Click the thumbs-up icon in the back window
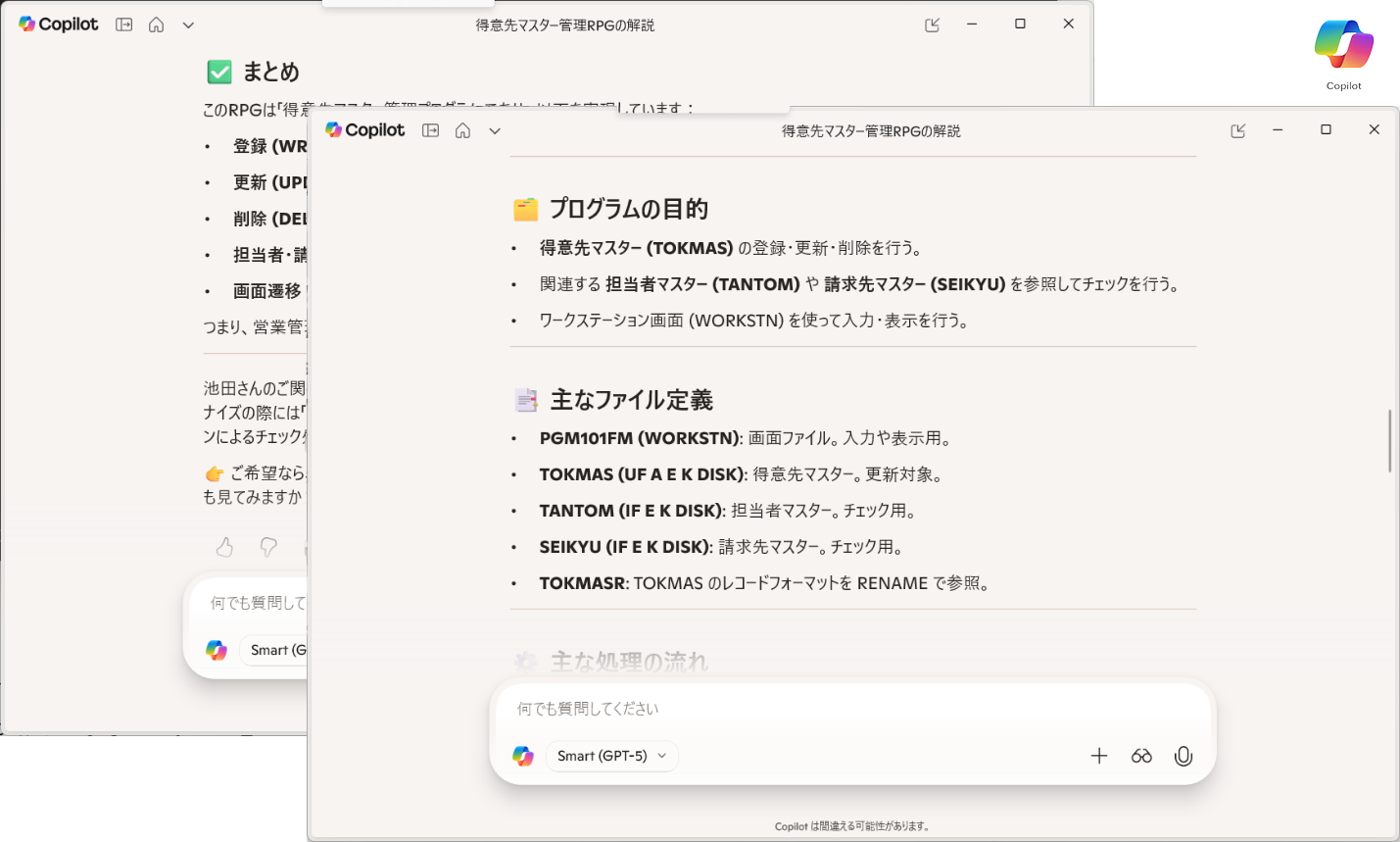 [x=224, y=547]
